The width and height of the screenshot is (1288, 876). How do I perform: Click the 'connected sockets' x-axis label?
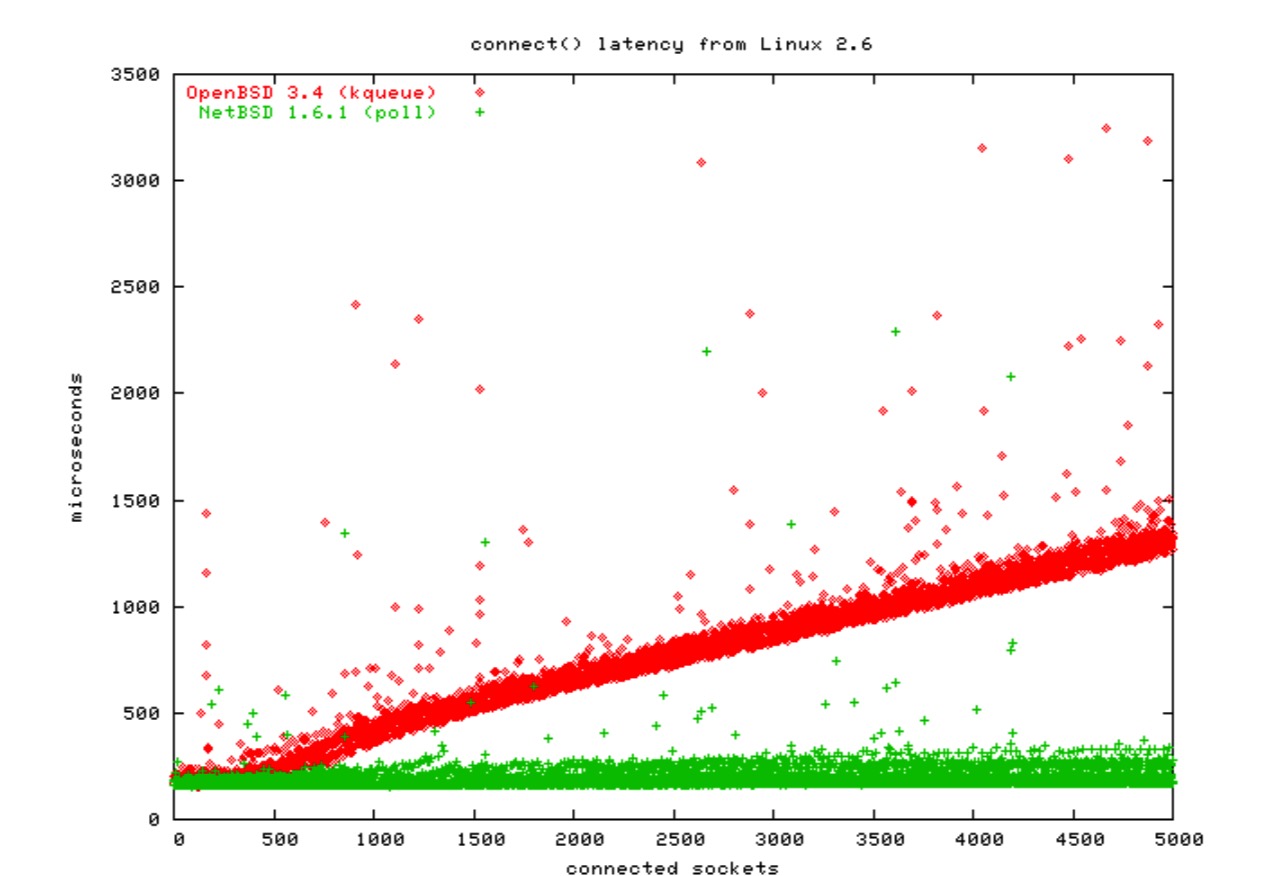click(672, 868)
